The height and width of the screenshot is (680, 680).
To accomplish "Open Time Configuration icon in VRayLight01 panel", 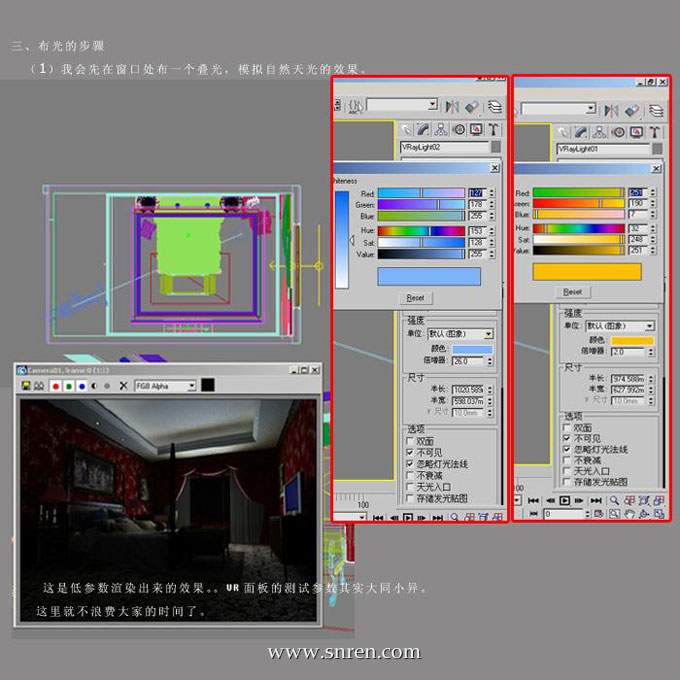I will pos(598,514).
